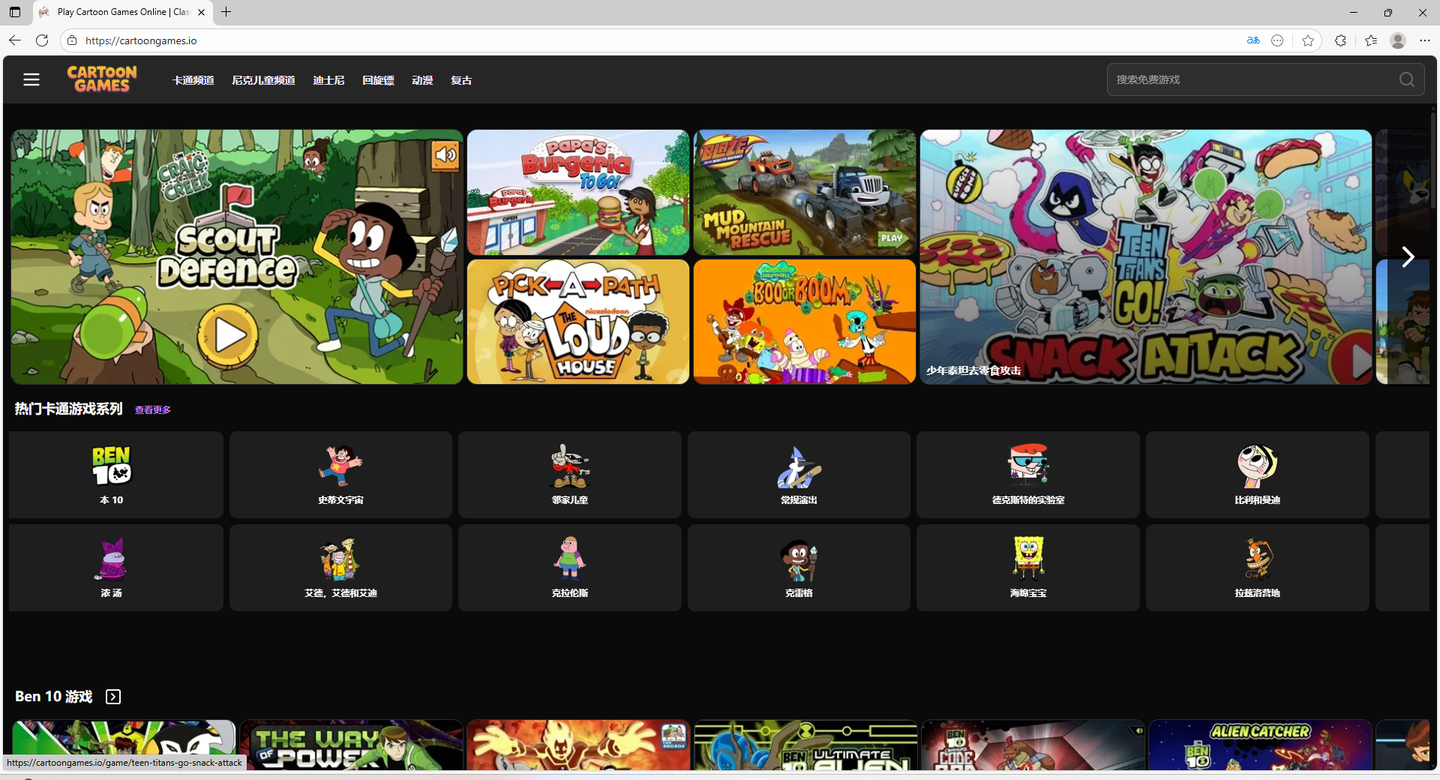
Task: Open a new browser tab
Action: click(226, 12)
